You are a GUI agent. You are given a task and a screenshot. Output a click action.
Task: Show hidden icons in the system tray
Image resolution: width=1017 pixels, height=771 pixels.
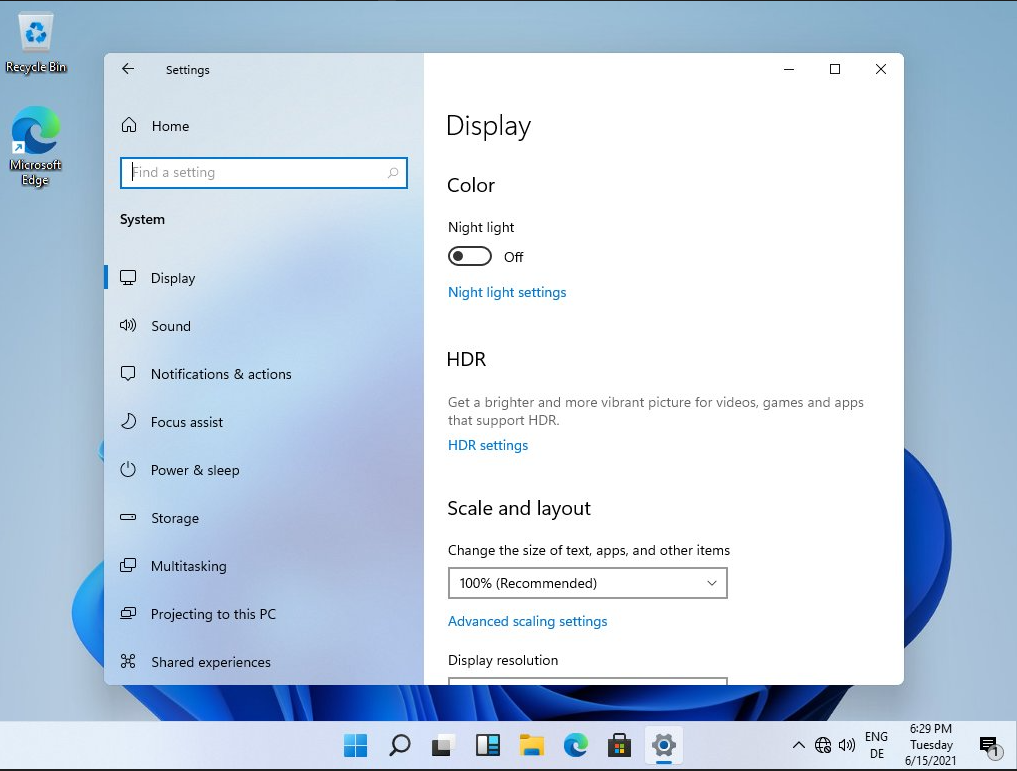coord(798,745)
